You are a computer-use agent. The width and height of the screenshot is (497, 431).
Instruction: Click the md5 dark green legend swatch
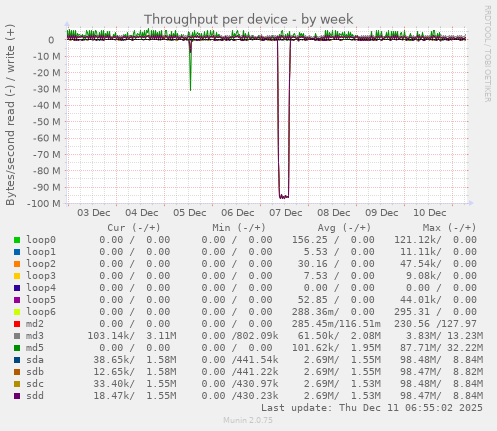click(x=17, y=348)
